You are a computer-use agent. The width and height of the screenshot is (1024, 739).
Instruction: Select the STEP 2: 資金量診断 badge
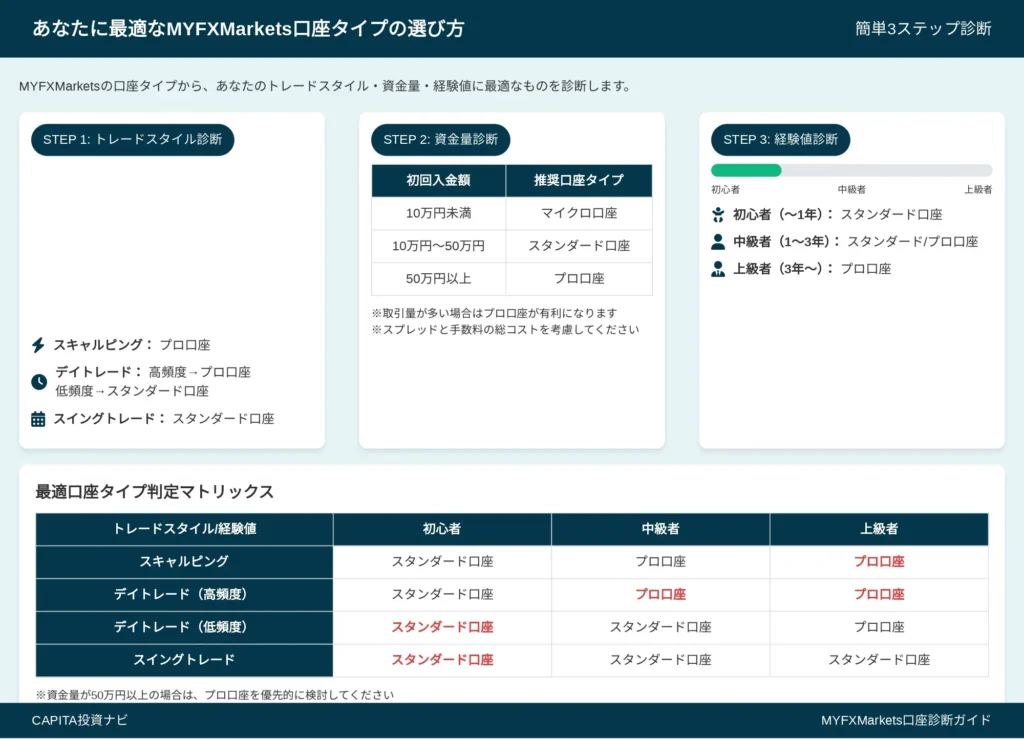(441, 140)
